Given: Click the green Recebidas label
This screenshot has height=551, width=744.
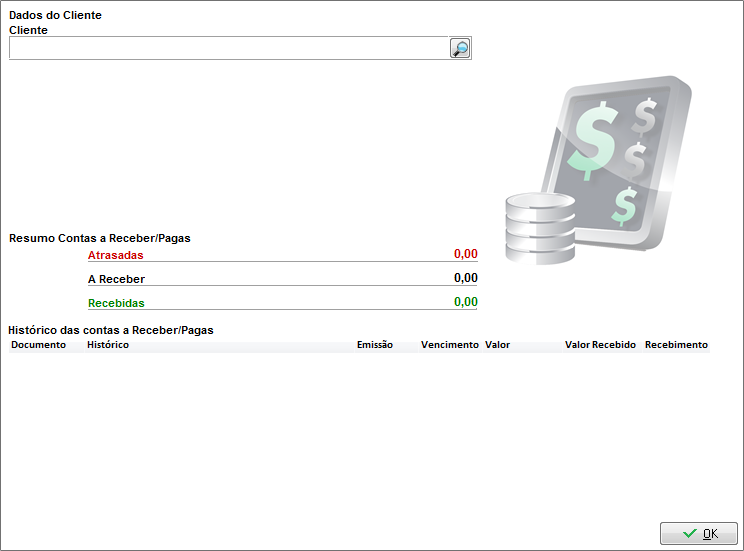Looking at the screenshot, I should click(x=116, y=303).
